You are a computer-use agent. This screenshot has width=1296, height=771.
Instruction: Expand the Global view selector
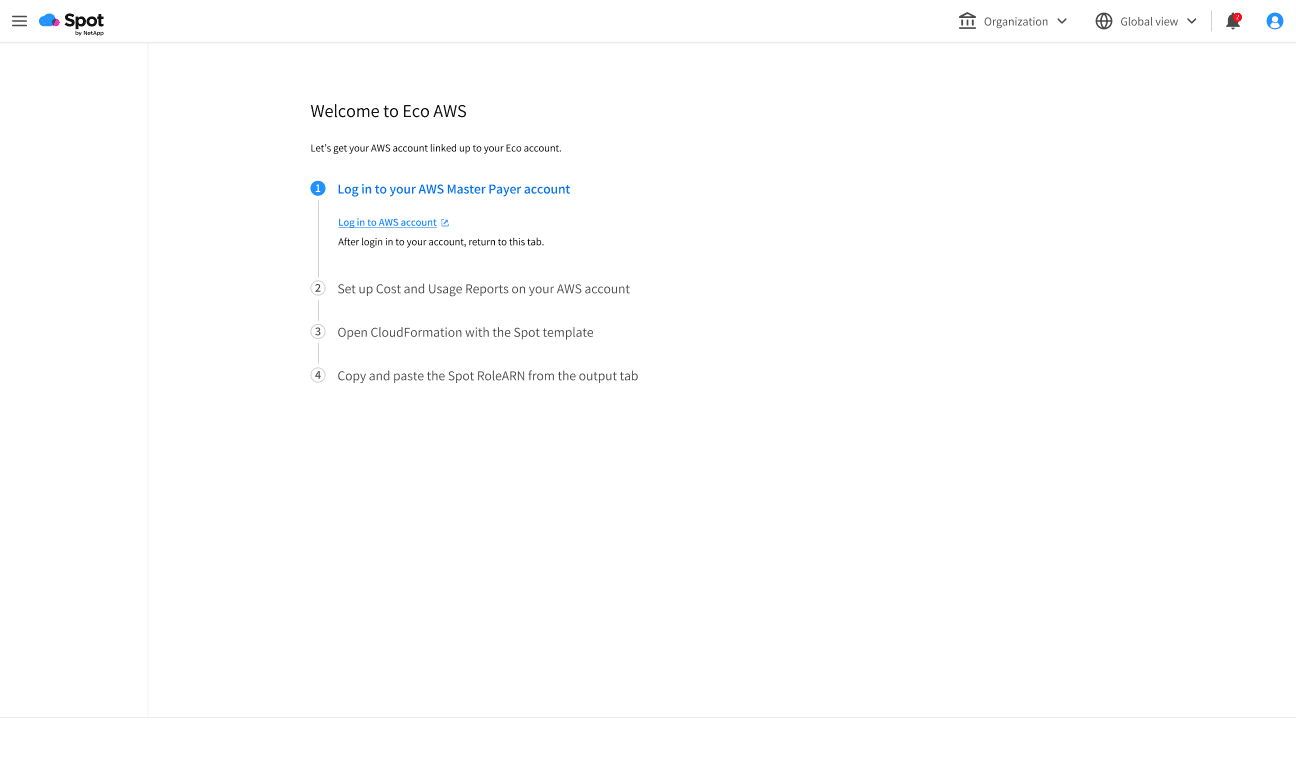point(1146,21)
